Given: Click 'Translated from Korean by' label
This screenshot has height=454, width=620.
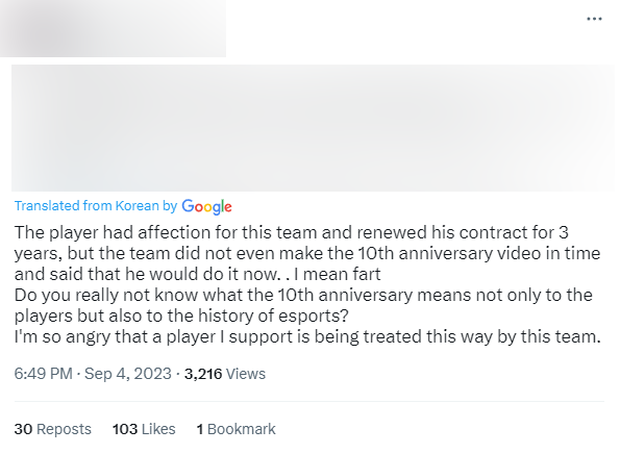Looking at the screenshot, I should [x=96, y=206].
